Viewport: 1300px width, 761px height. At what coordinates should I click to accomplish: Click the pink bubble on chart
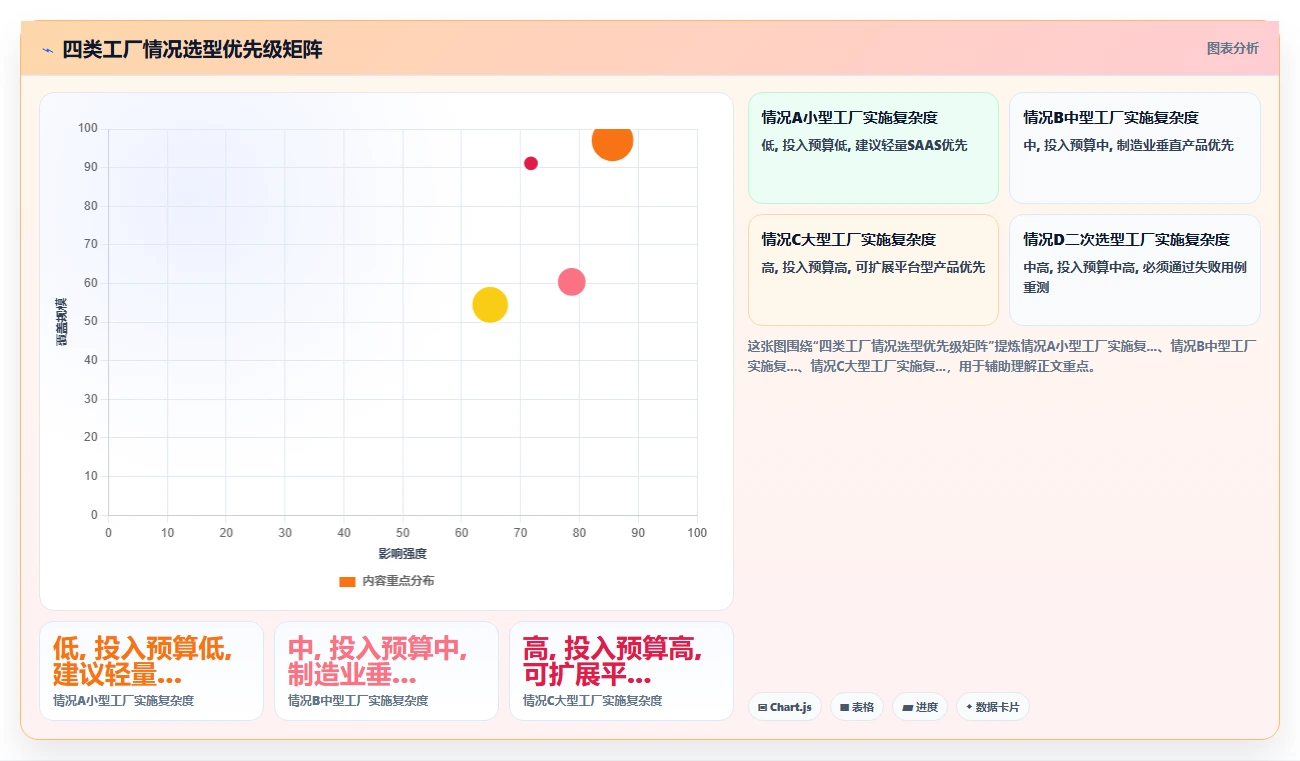571,282
